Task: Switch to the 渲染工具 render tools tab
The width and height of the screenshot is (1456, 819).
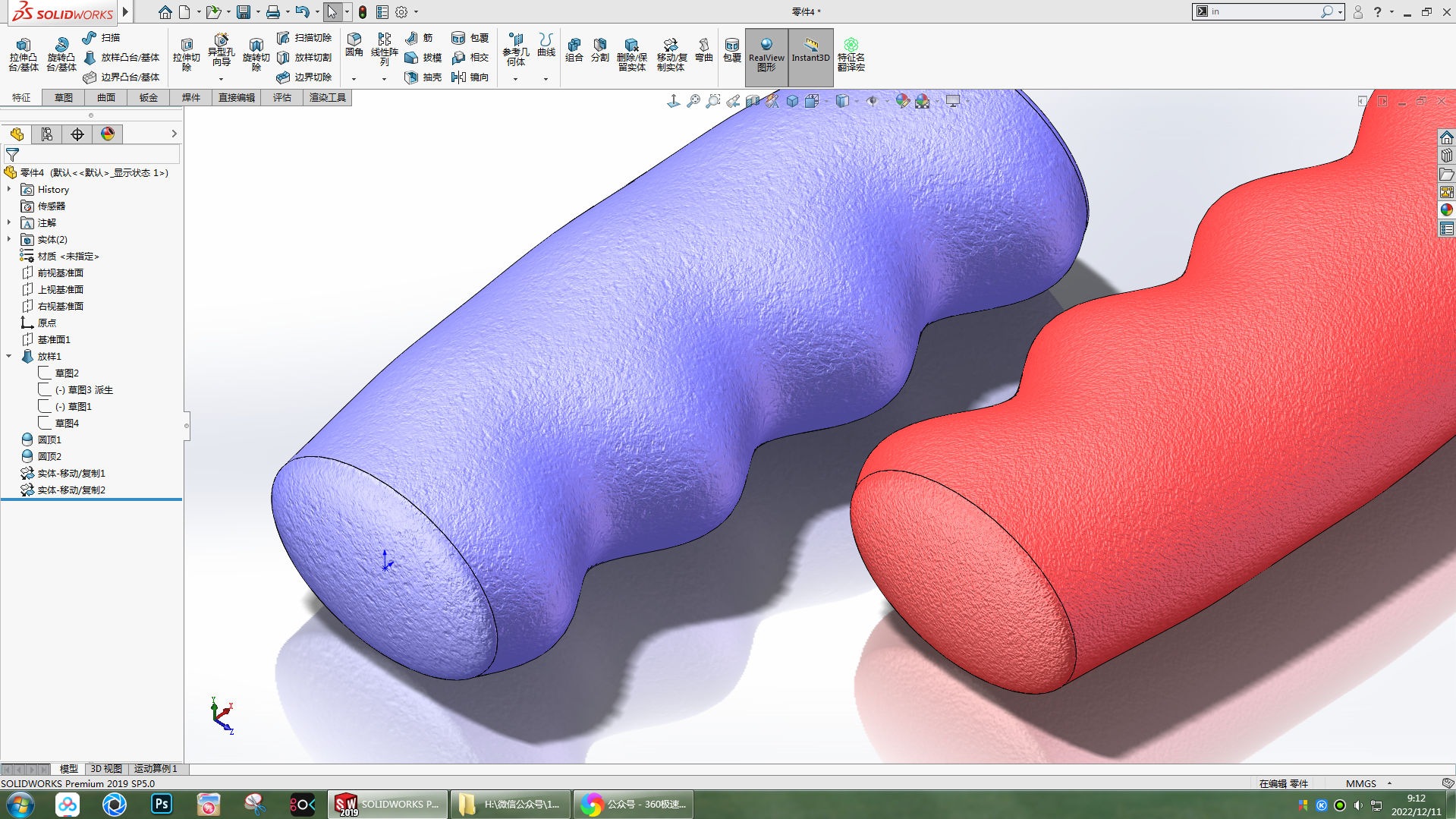Action: (328, 98)
